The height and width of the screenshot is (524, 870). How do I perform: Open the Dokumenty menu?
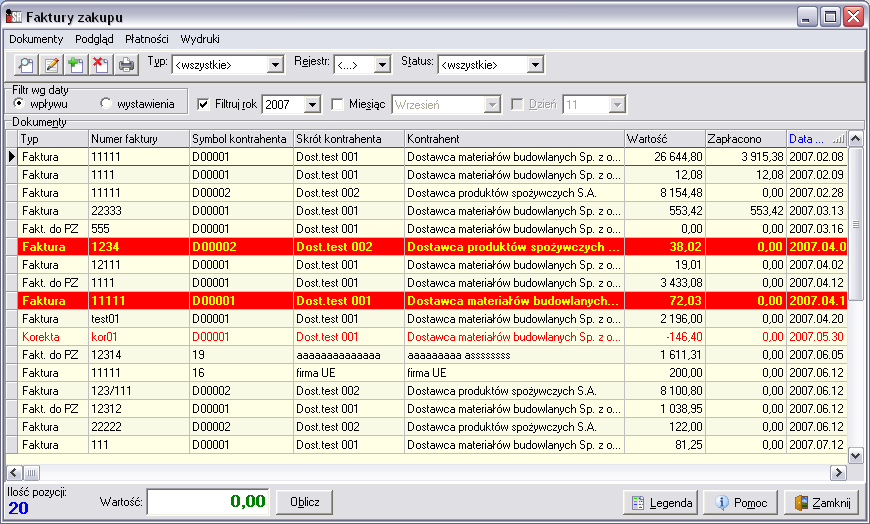point(36,39)
